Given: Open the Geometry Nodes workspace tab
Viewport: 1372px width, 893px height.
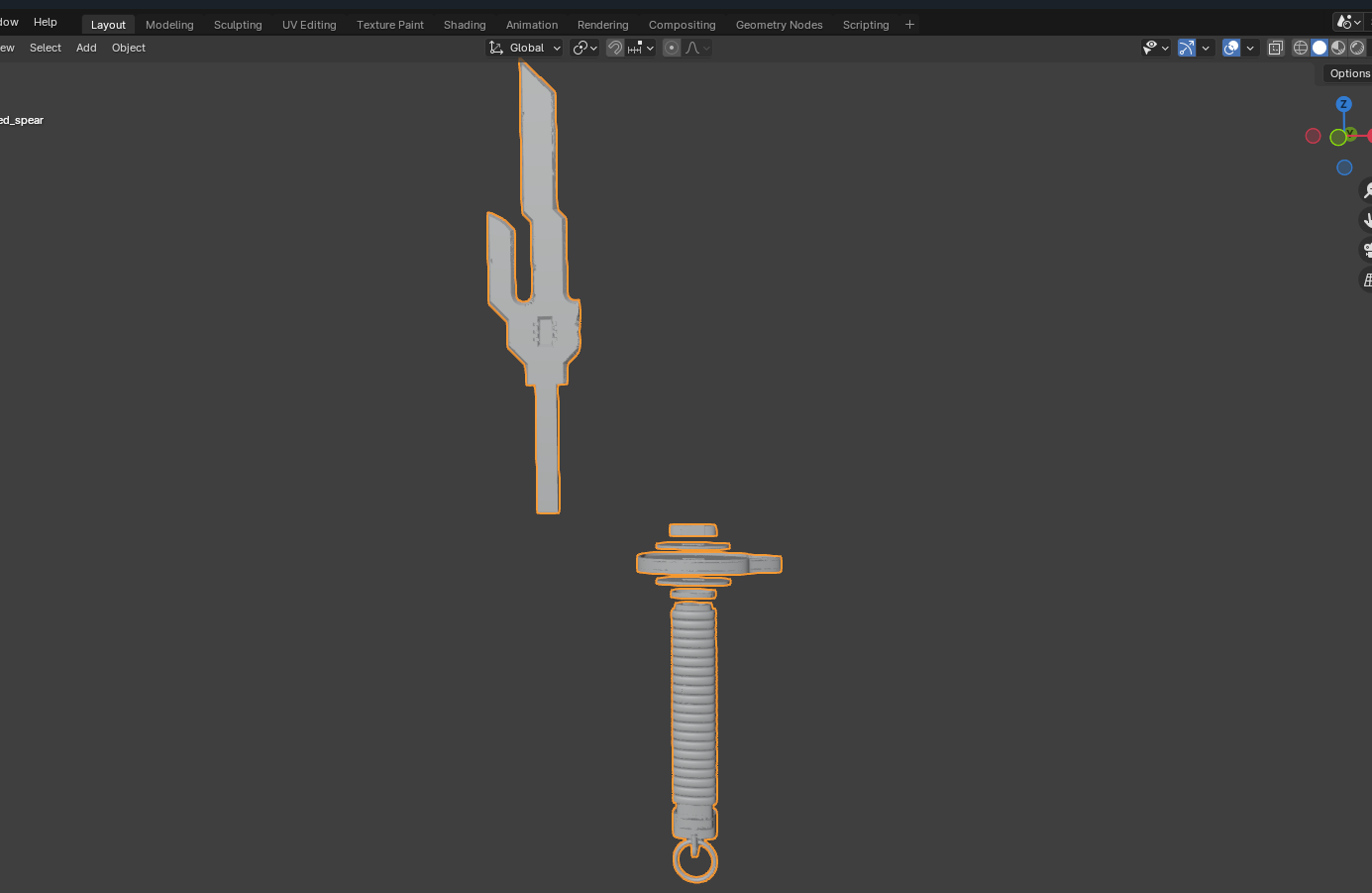Looking at the screenshot, I should 779,25.
